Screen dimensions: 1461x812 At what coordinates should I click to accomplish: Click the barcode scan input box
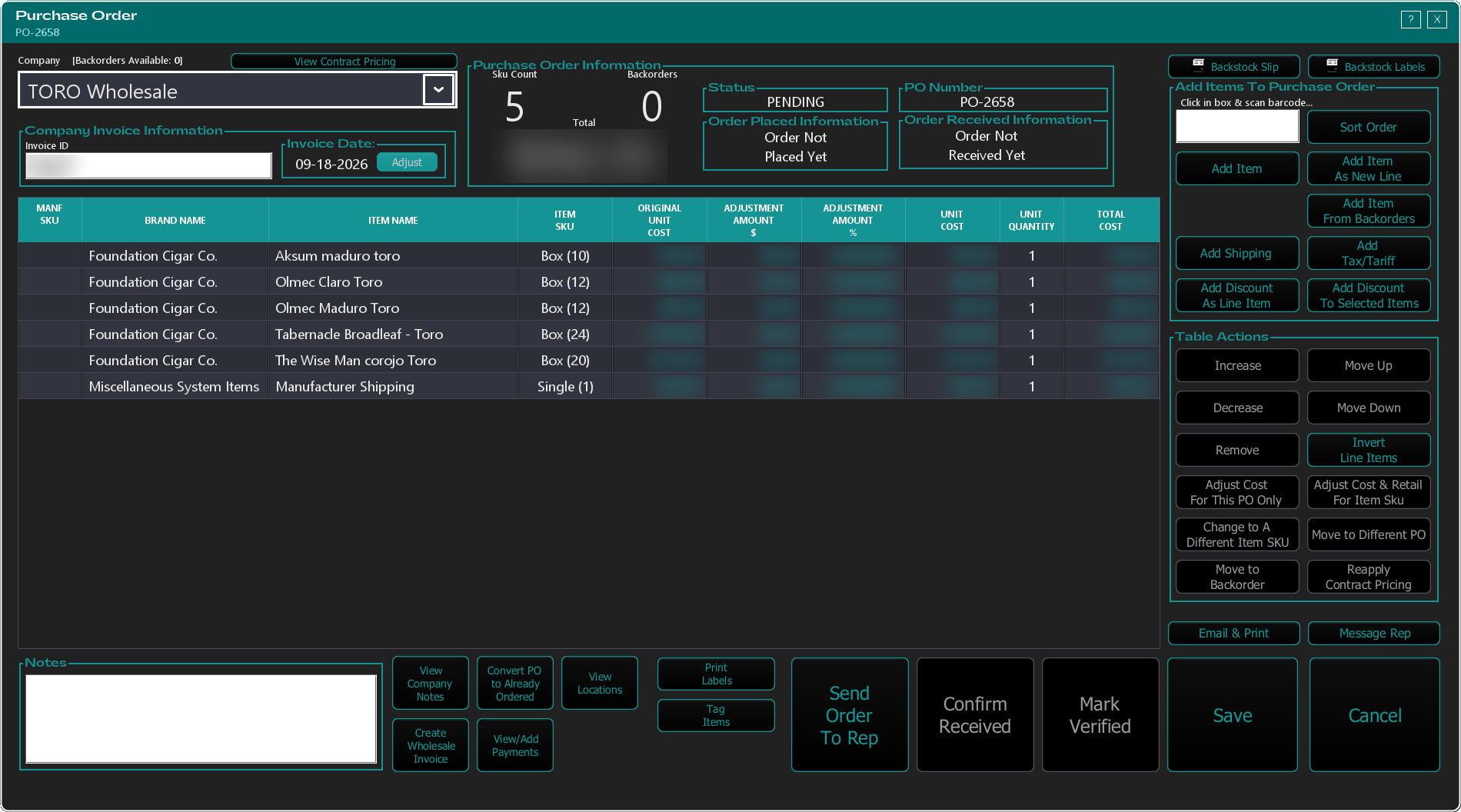click(x=1237, y=126)
